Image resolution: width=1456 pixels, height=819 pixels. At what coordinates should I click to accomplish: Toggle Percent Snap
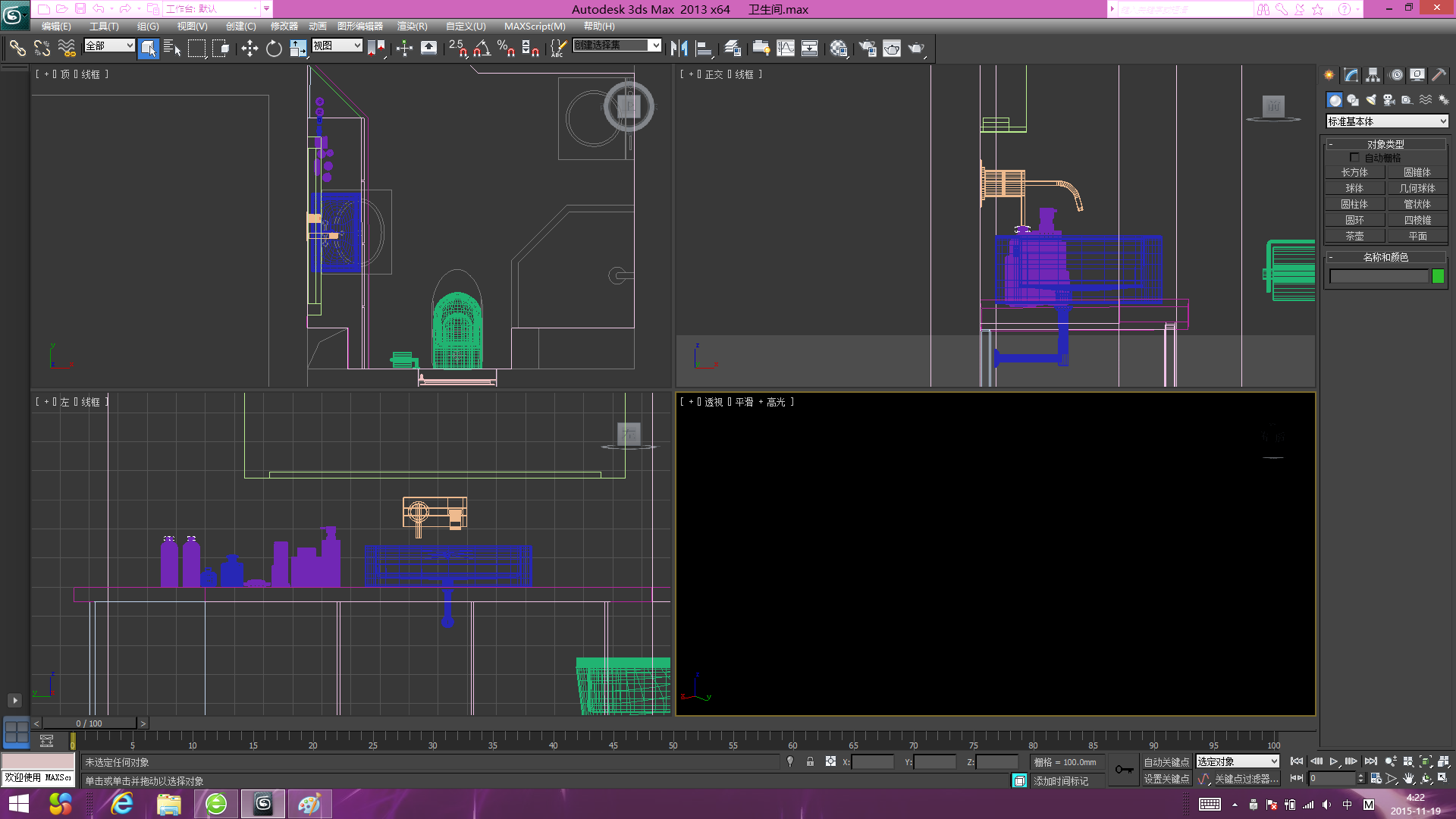(x=506, y=49)
